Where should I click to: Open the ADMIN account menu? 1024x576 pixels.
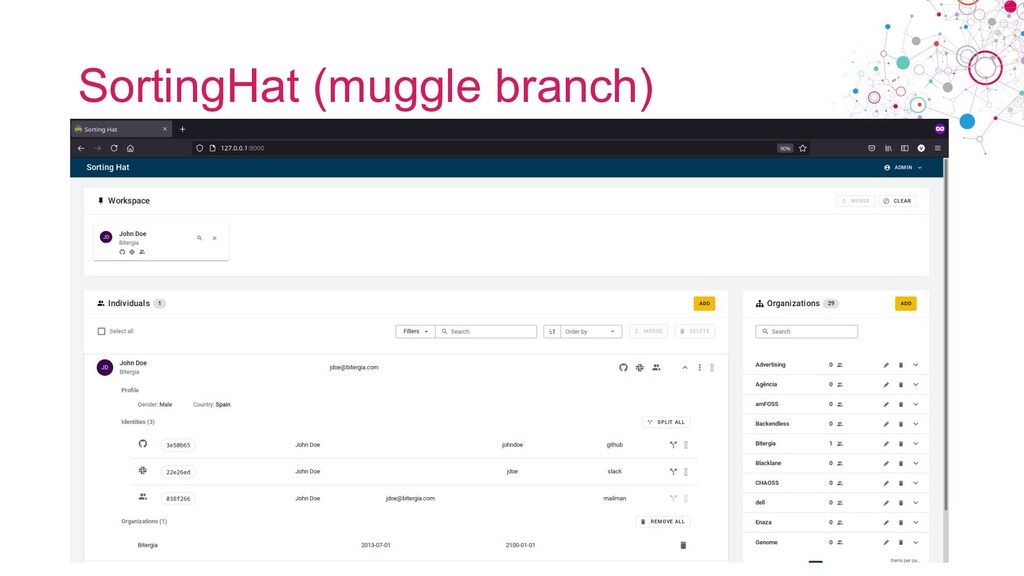(903, 167)
